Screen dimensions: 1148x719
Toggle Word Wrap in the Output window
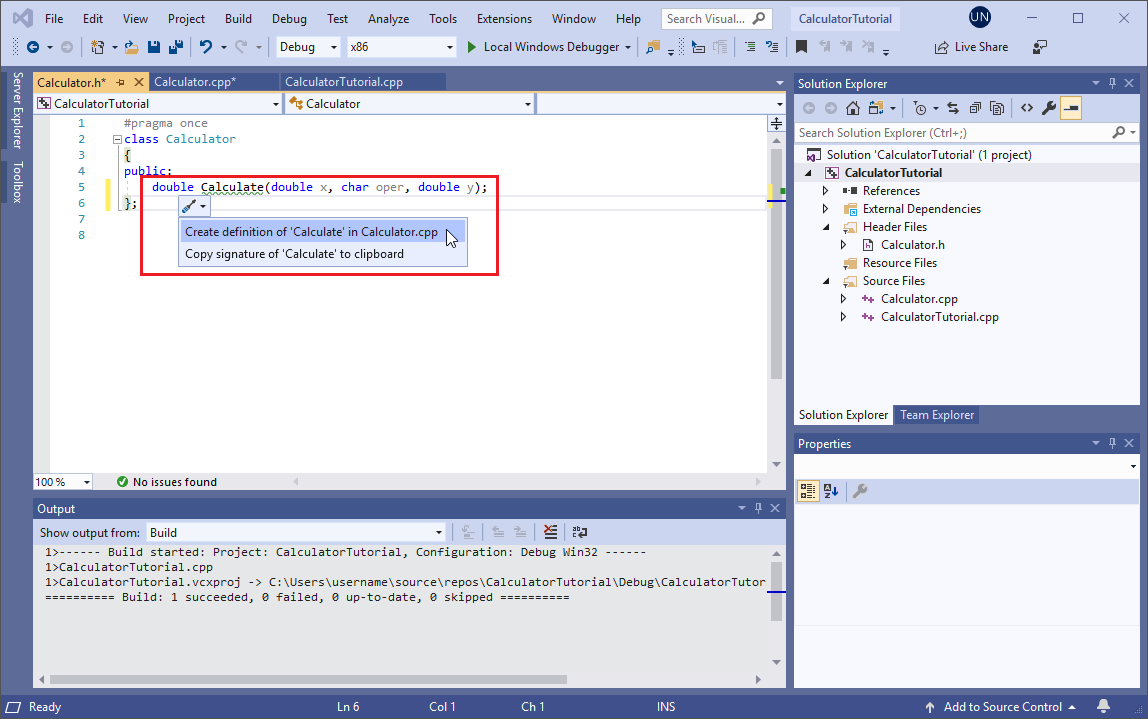tap(580, 531)
